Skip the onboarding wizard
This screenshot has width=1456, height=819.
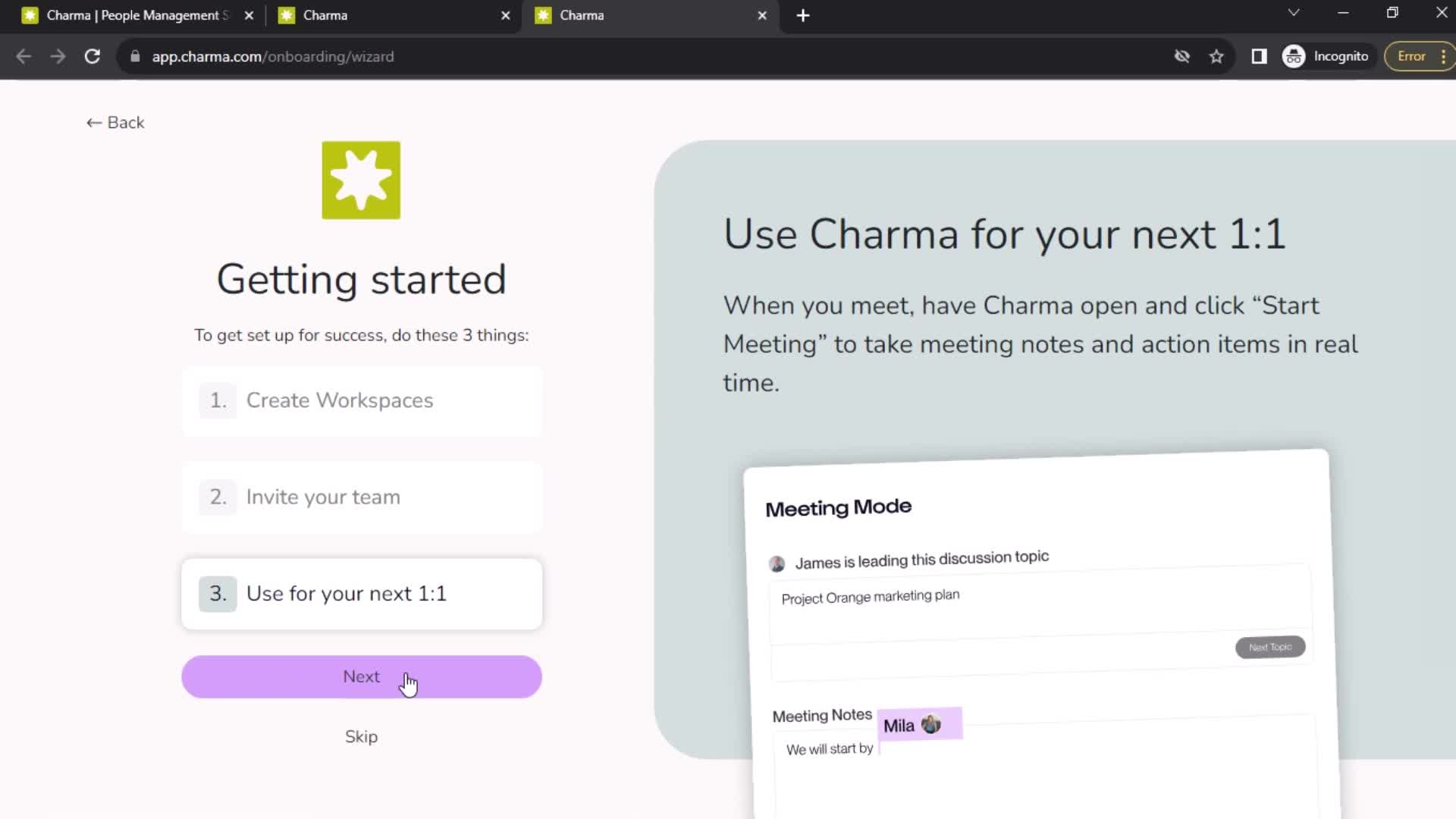(x=361, y=736)
